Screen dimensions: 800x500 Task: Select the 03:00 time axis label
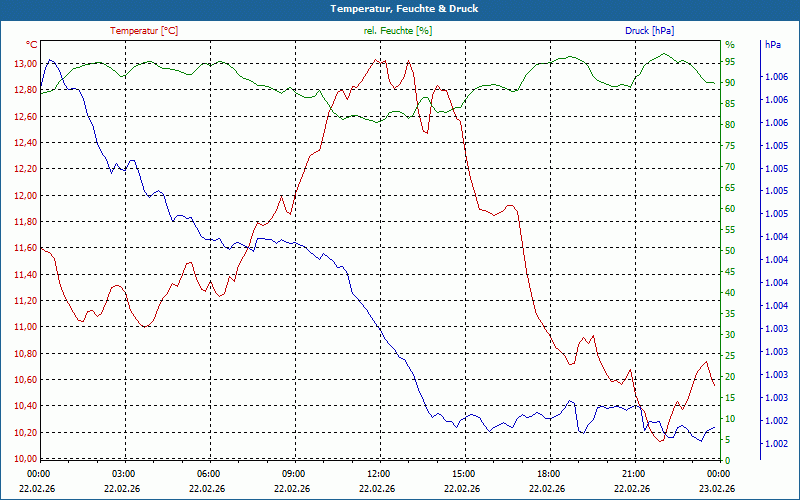click(123, 474)
